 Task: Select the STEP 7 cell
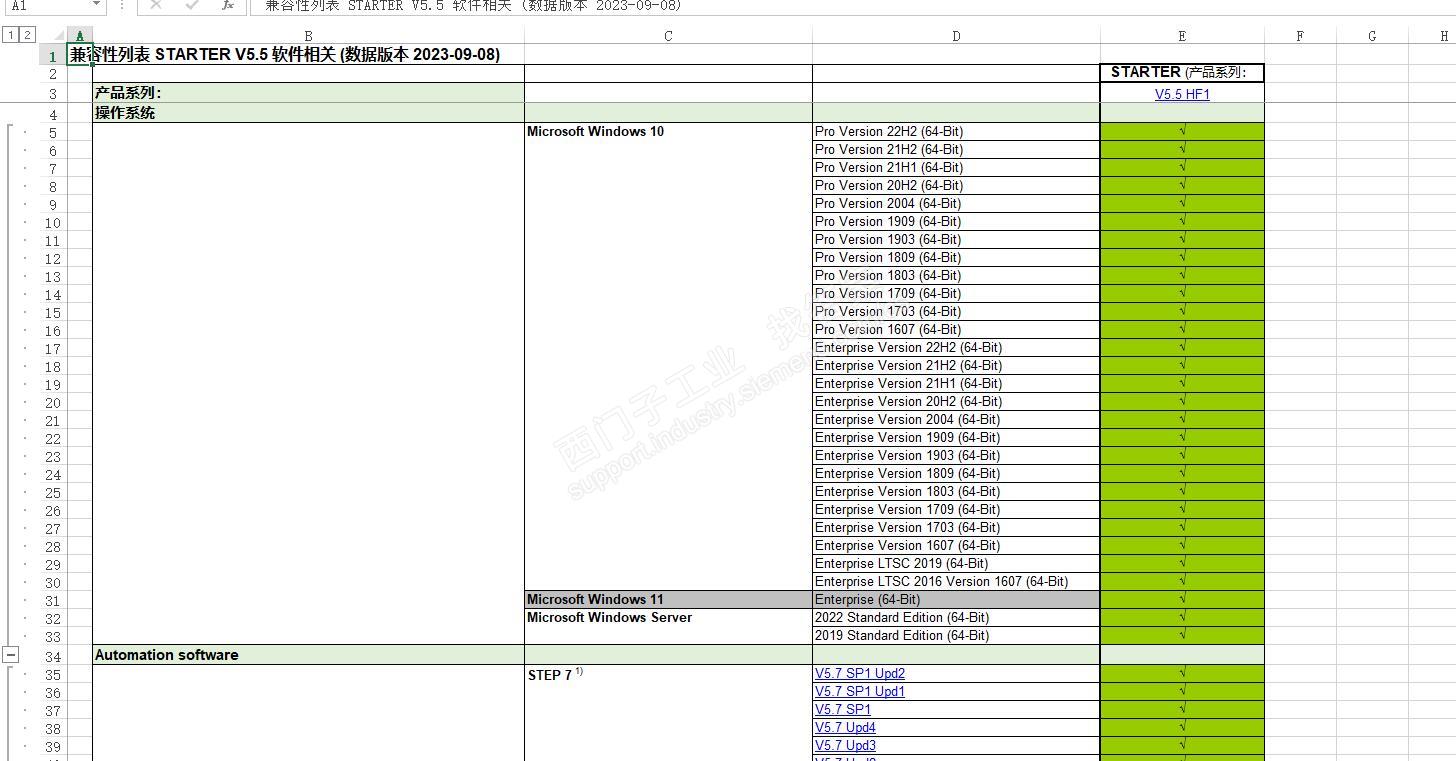(668, 675)
